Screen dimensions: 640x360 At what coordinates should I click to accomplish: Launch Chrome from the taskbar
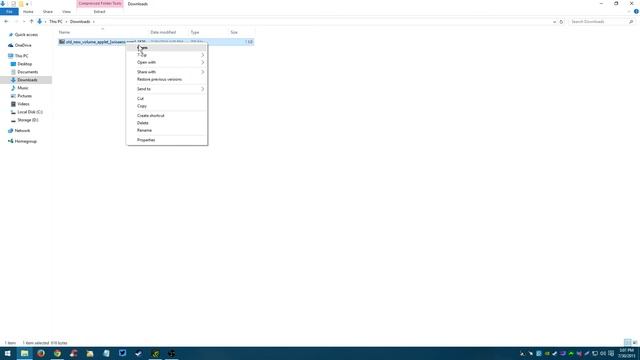pos(57,353)
